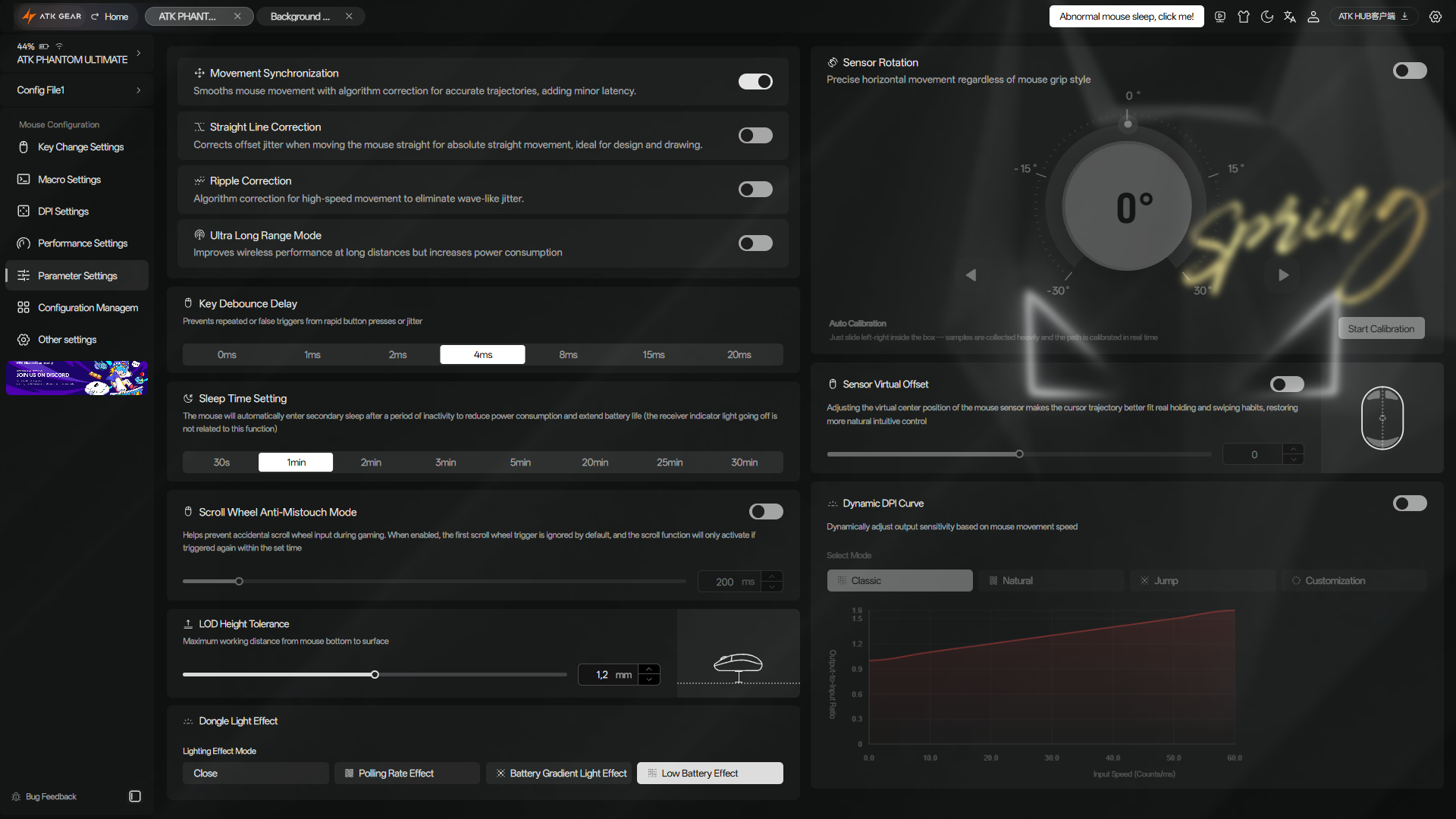Viewport: 1456px width, 819px height.
Task: Click the LOD Height Tolerance slider handle
Action: point(375,675)
